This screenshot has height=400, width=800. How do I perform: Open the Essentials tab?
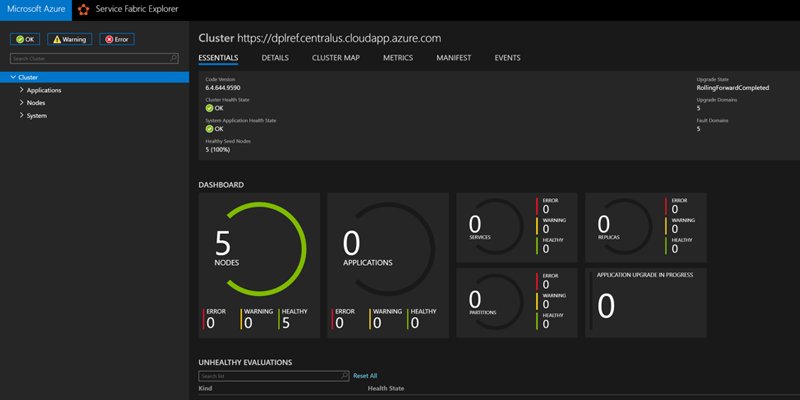pyautogui.click(x=218, y=58)
